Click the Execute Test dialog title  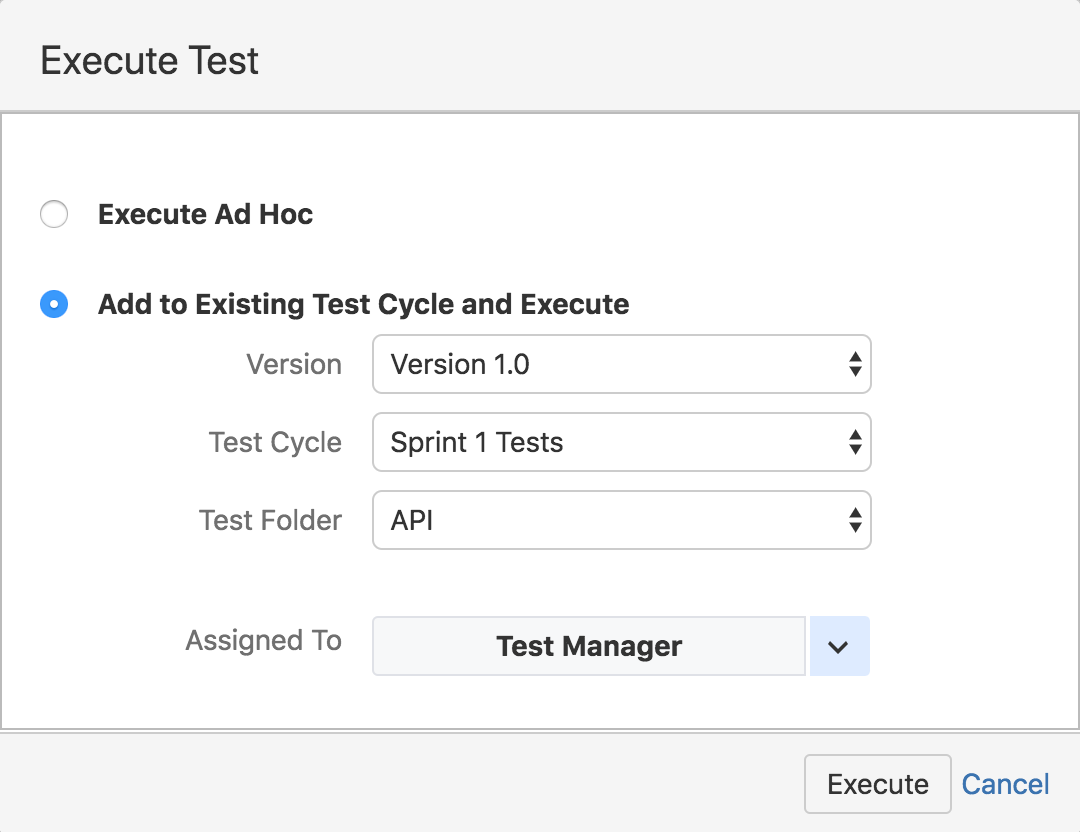[148, 60]
